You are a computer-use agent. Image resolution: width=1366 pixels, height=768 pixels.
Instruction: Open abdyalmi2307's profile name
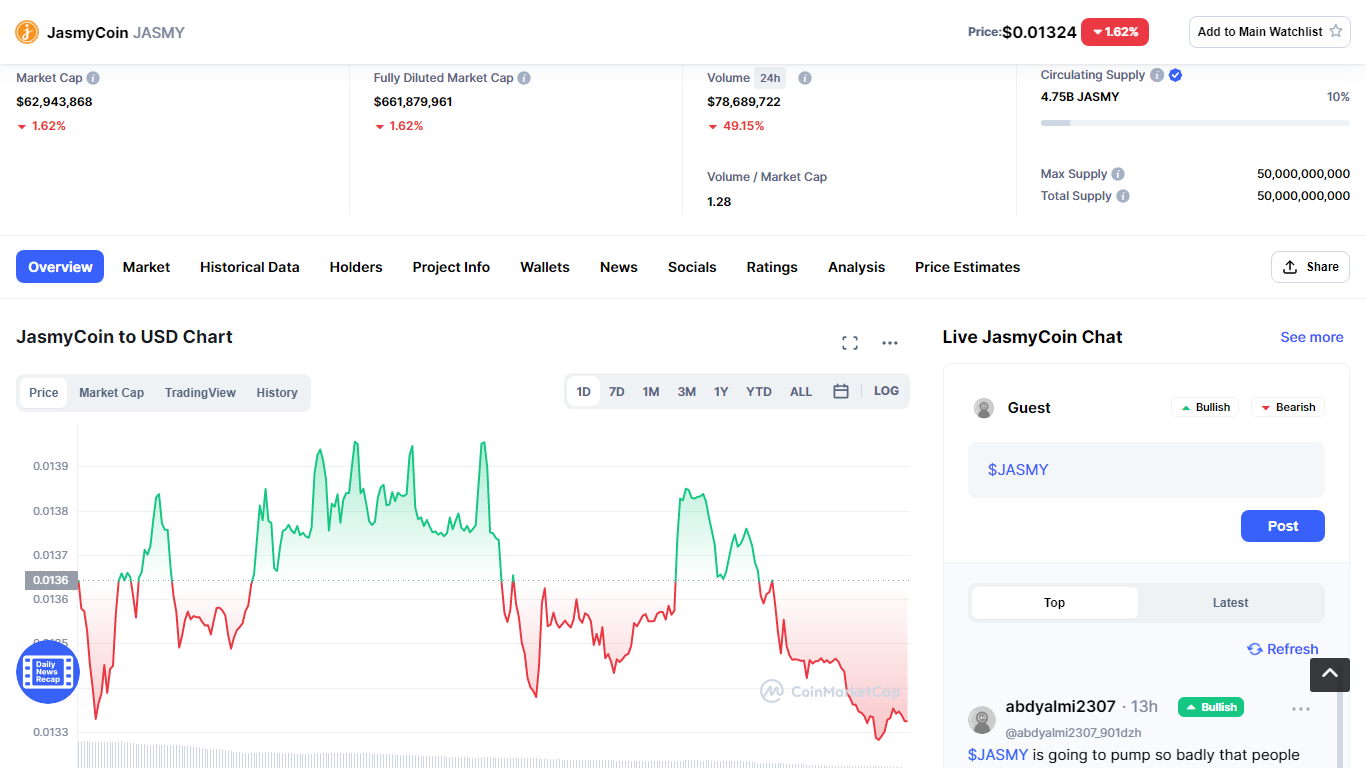click(1061, 707)
